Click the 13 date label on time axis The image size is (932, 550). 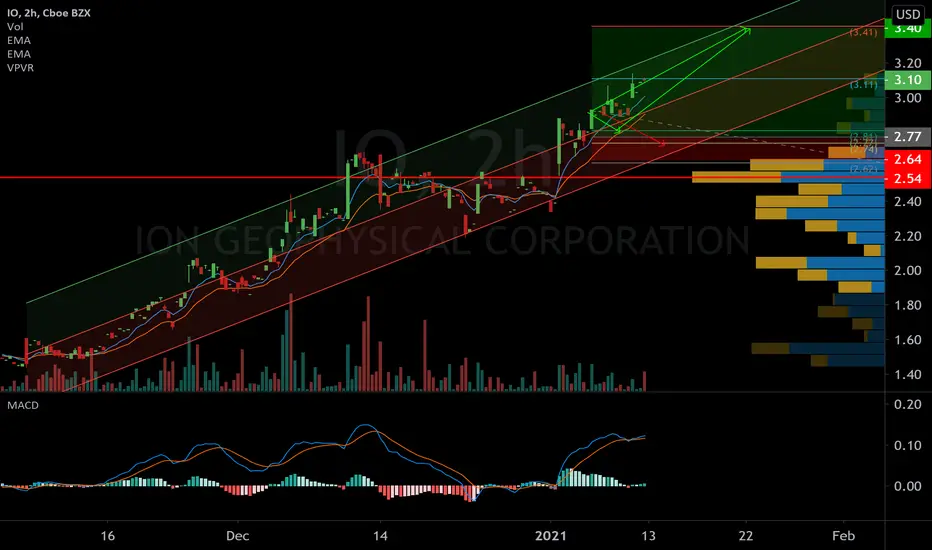(x=648, y=536)
